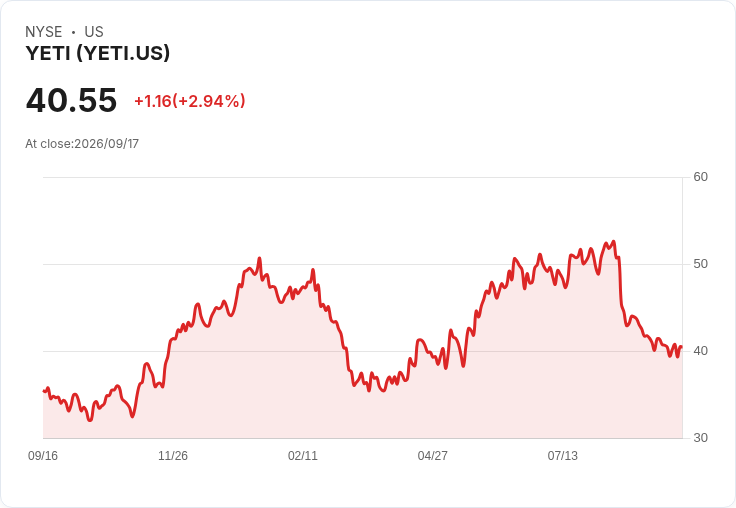Click the chart's lowest point near 32
736x508 pixels.
(x=90, y=420)
